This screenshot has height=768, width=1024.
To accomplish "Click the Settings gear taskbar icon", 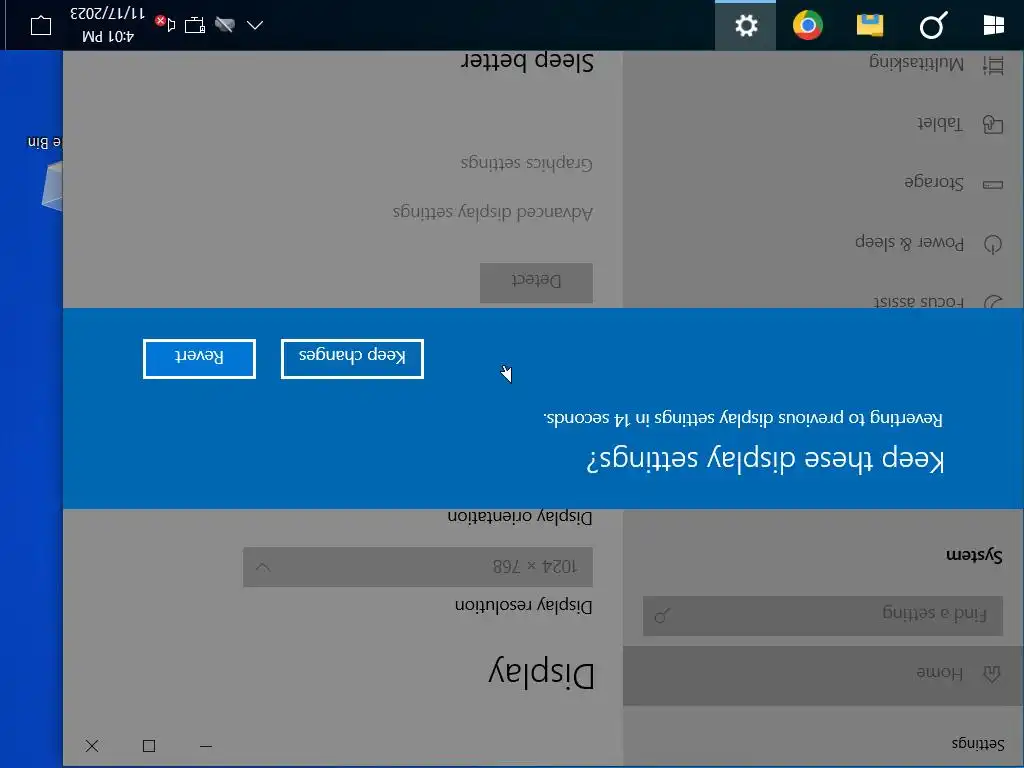I will pos(746,25).
